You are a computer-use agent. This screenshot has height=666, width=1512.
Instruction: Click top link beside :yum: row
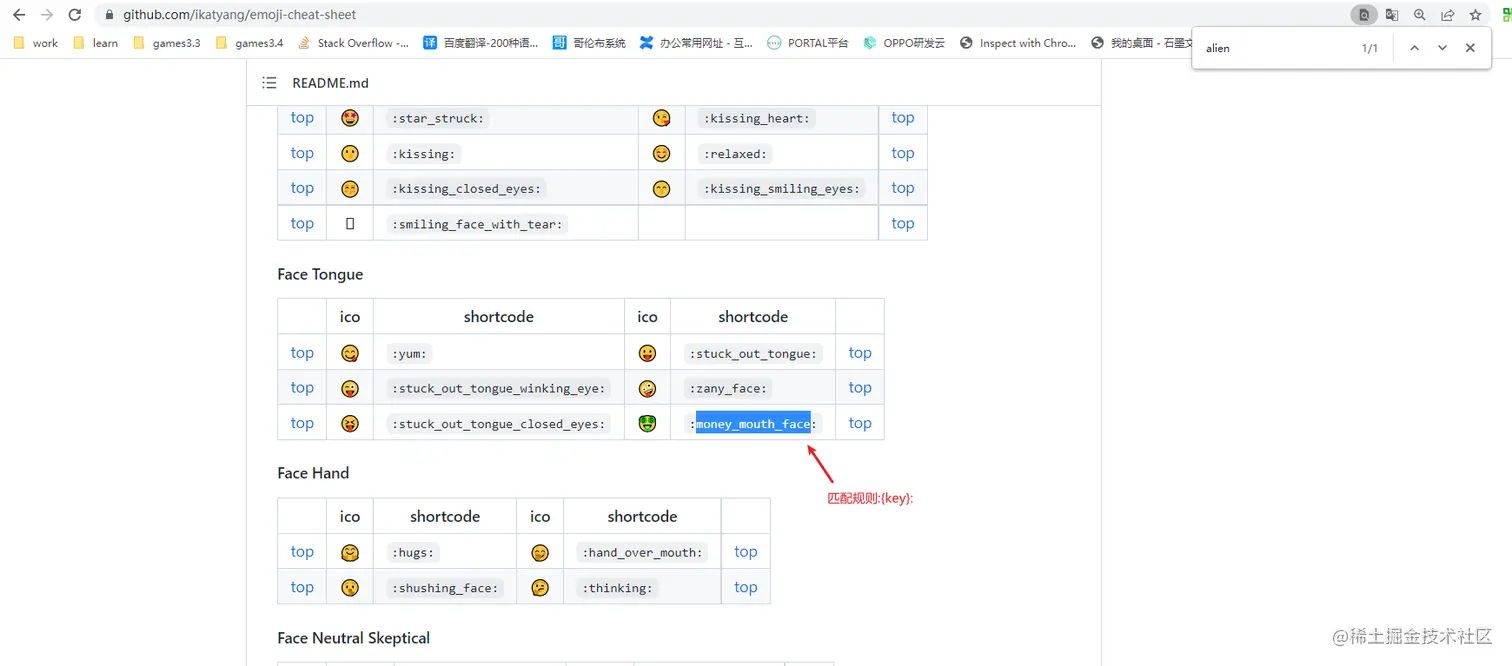click(x=302, y=352)
